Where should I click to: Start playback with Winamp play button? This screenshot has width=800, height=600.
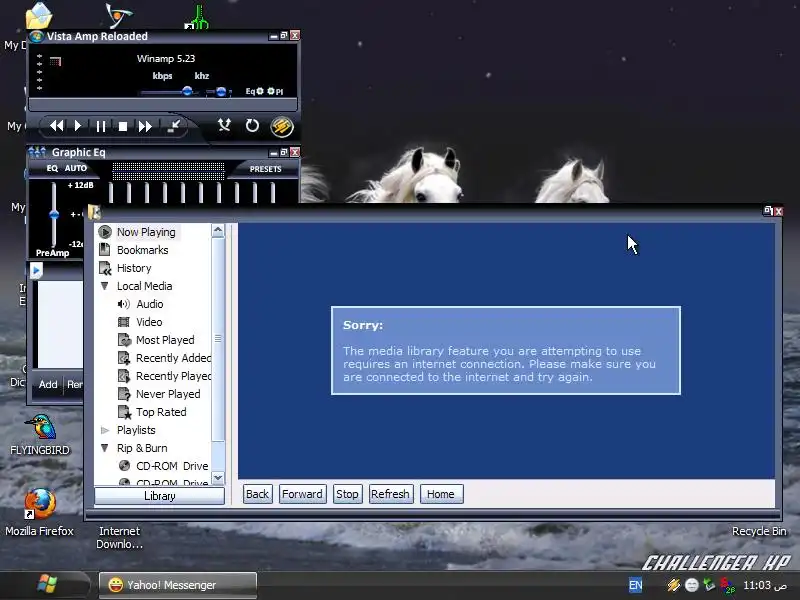point(78,126)
